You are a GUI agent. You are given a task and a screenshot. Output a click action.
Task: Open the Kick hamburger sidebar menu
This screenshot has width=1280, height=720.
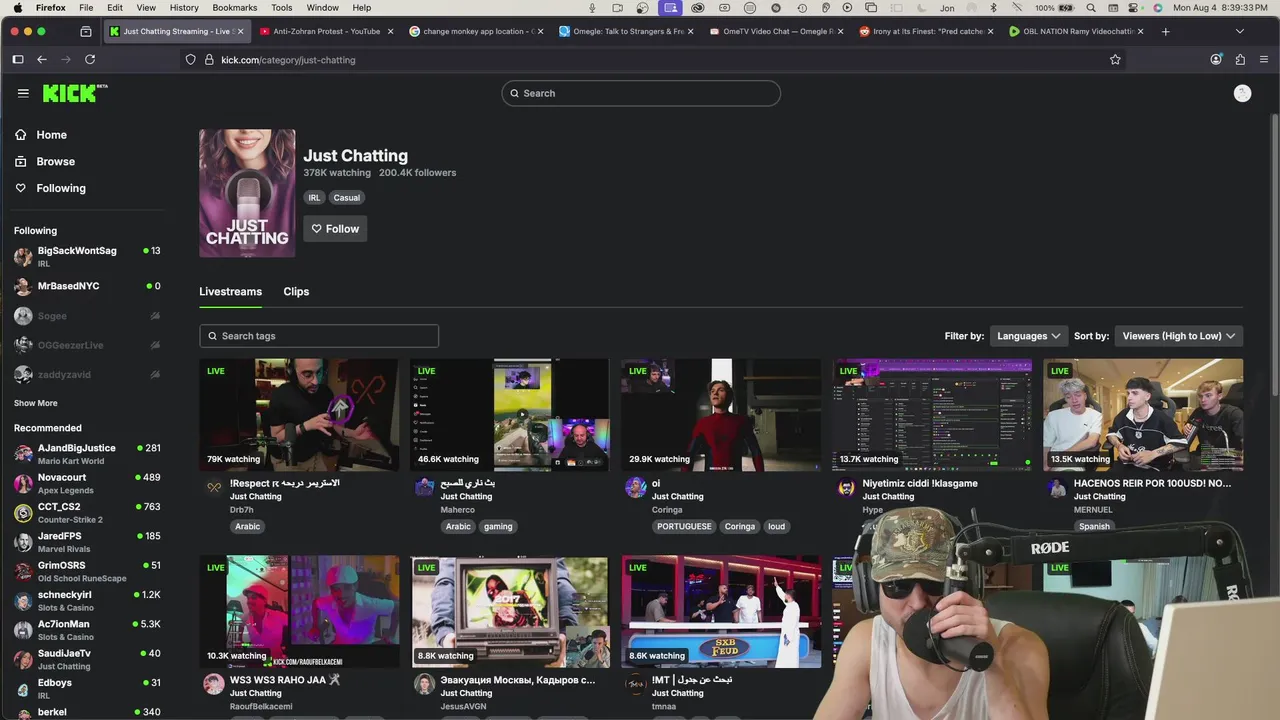click(x=23, y=93)
